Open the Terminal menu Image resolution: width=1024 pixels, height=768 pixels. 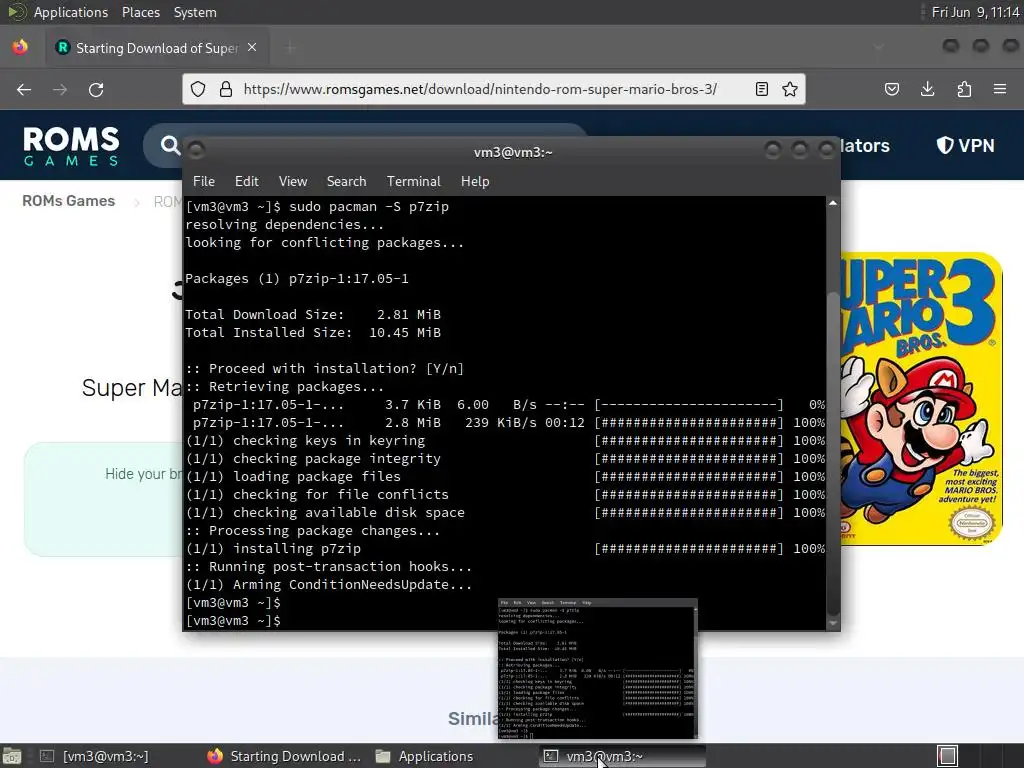[x=413, y=182]
